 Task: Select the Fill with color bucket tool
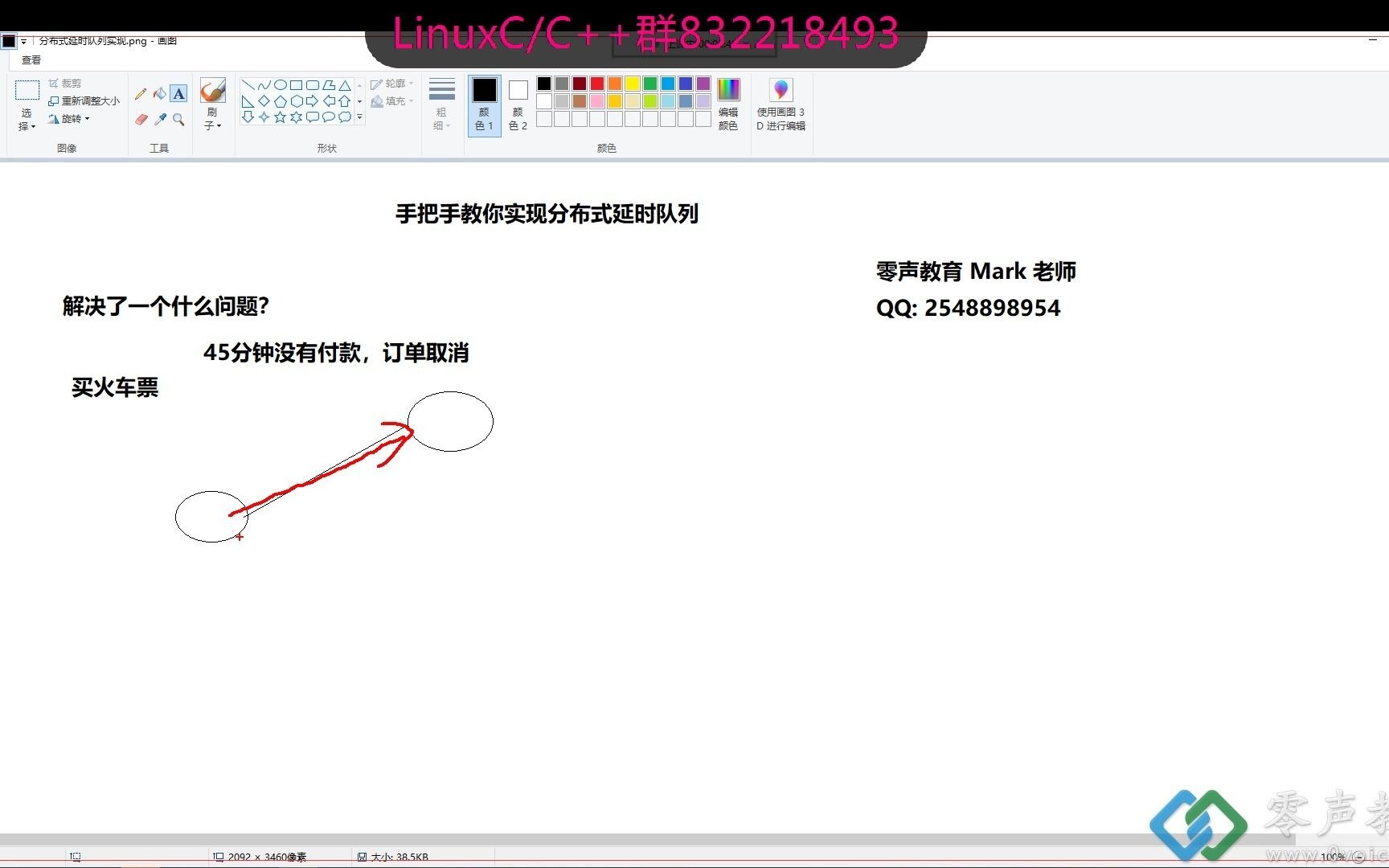click(160, 93)
